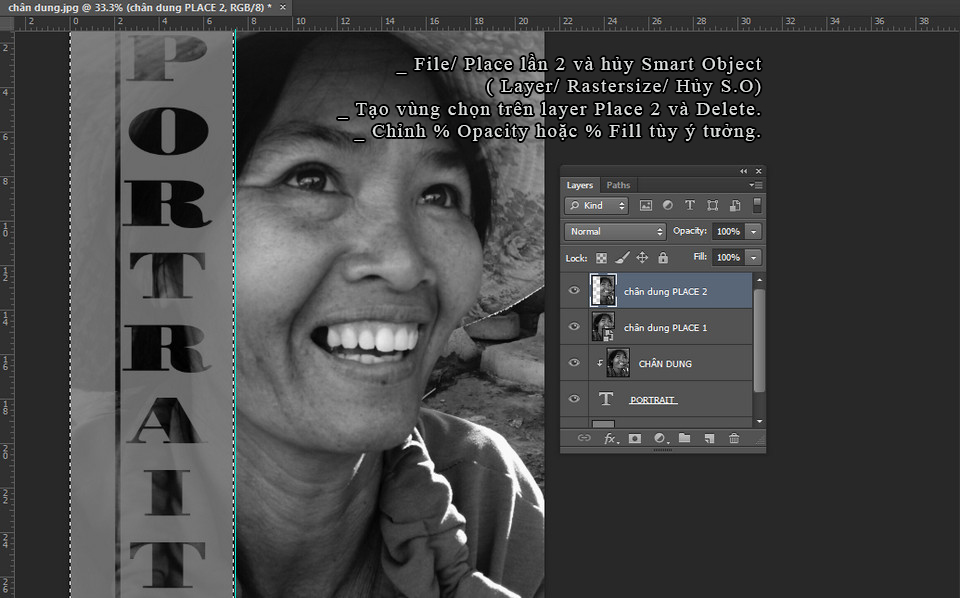Click the PORTRAIT type layer T thumbnail
Image resolution: width=960 pixels, height=598 pixels.
606,399
